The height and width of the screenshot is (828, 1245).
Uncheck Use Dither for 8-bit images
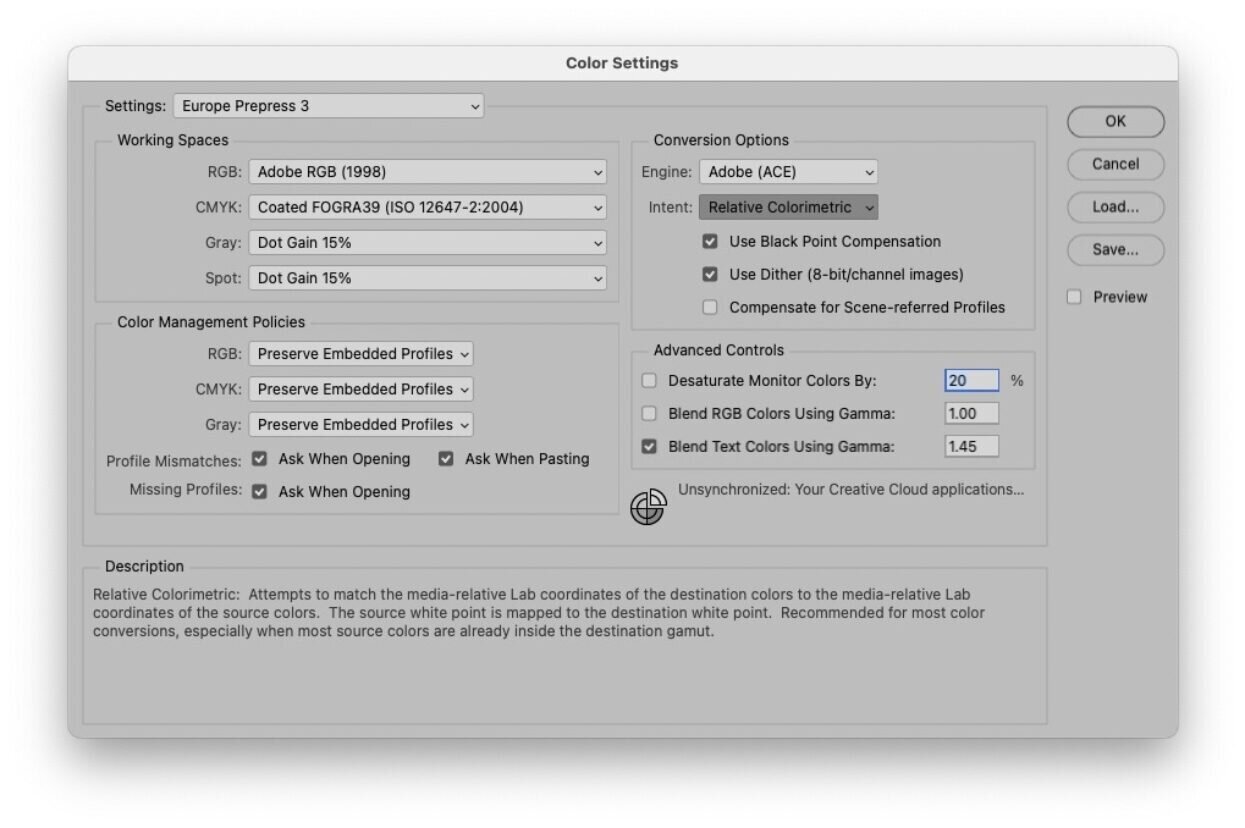[x=710, y=274]
